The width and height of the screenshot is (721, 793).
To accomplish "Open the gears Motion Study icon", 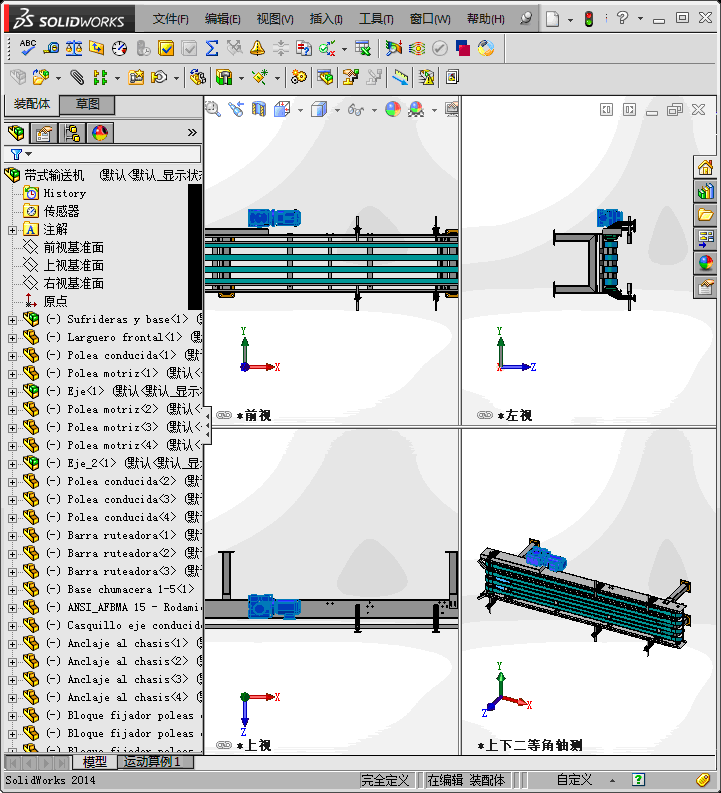I will [299, 77].
